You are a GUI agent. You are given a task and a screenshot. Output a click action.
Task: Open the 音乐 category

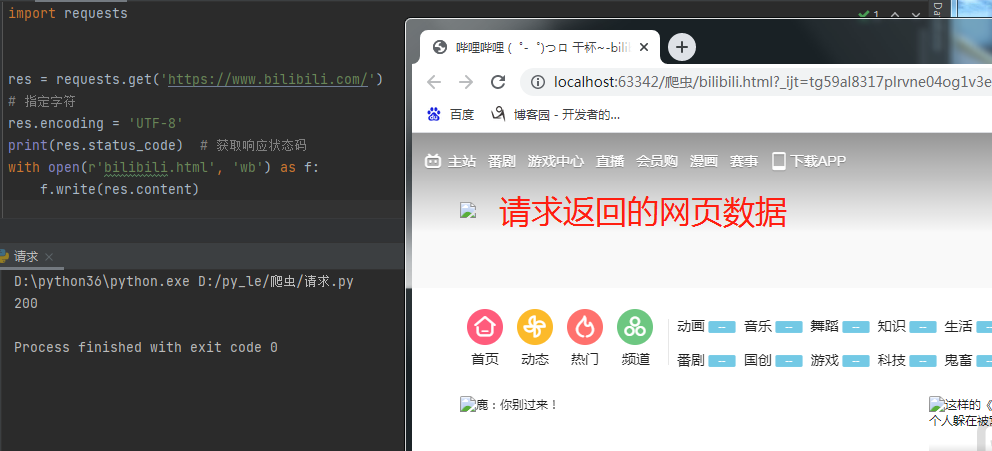pyautogui.click(x=758, y=326)
